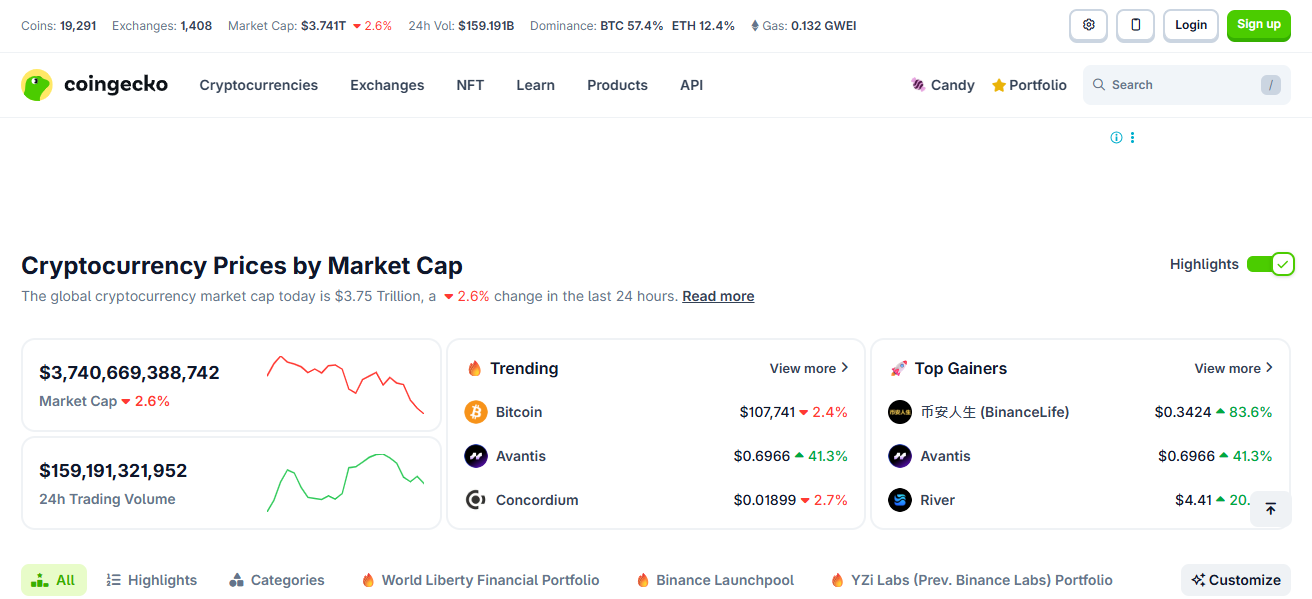
Task: Open the Exchanges navigation menu
Action: click(387, 85)
